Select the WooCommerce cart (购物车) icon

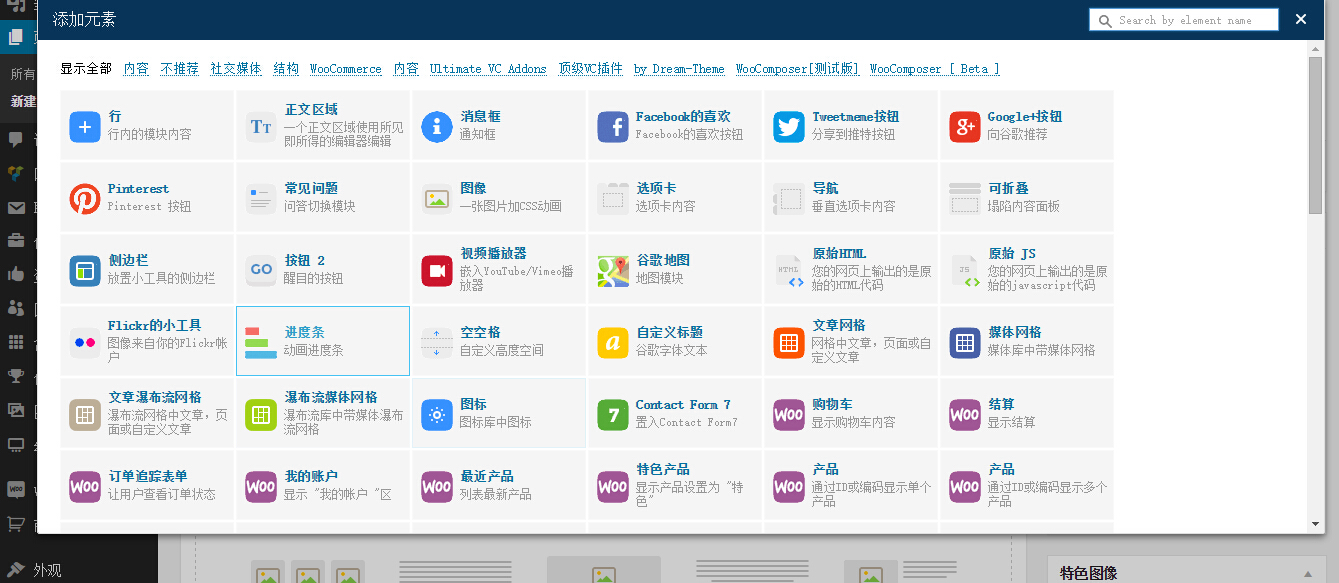[789, 415]
